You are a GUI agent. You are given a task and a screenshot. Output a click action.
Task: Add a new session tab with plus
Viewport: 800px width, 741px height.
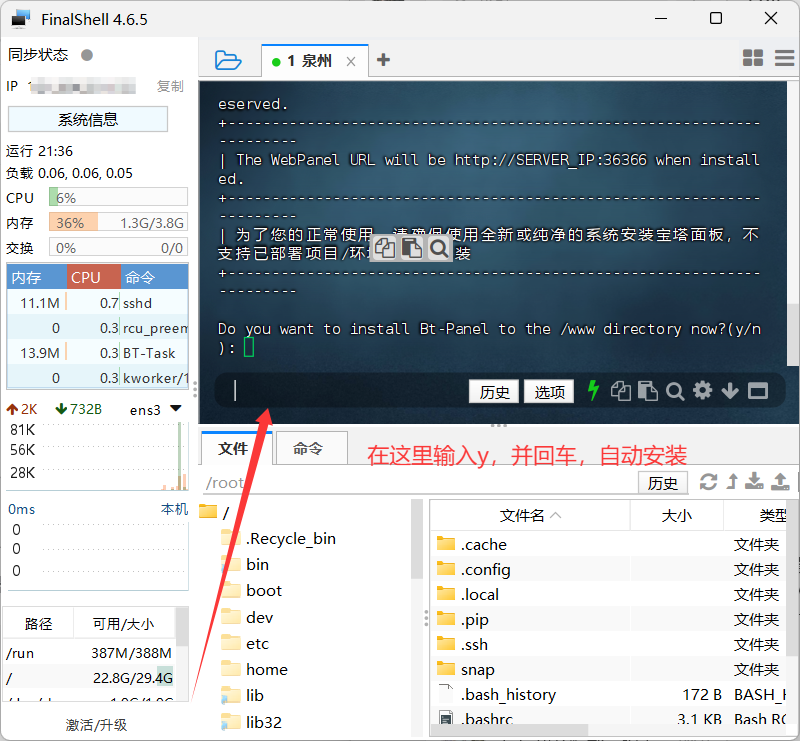(383, 60)
